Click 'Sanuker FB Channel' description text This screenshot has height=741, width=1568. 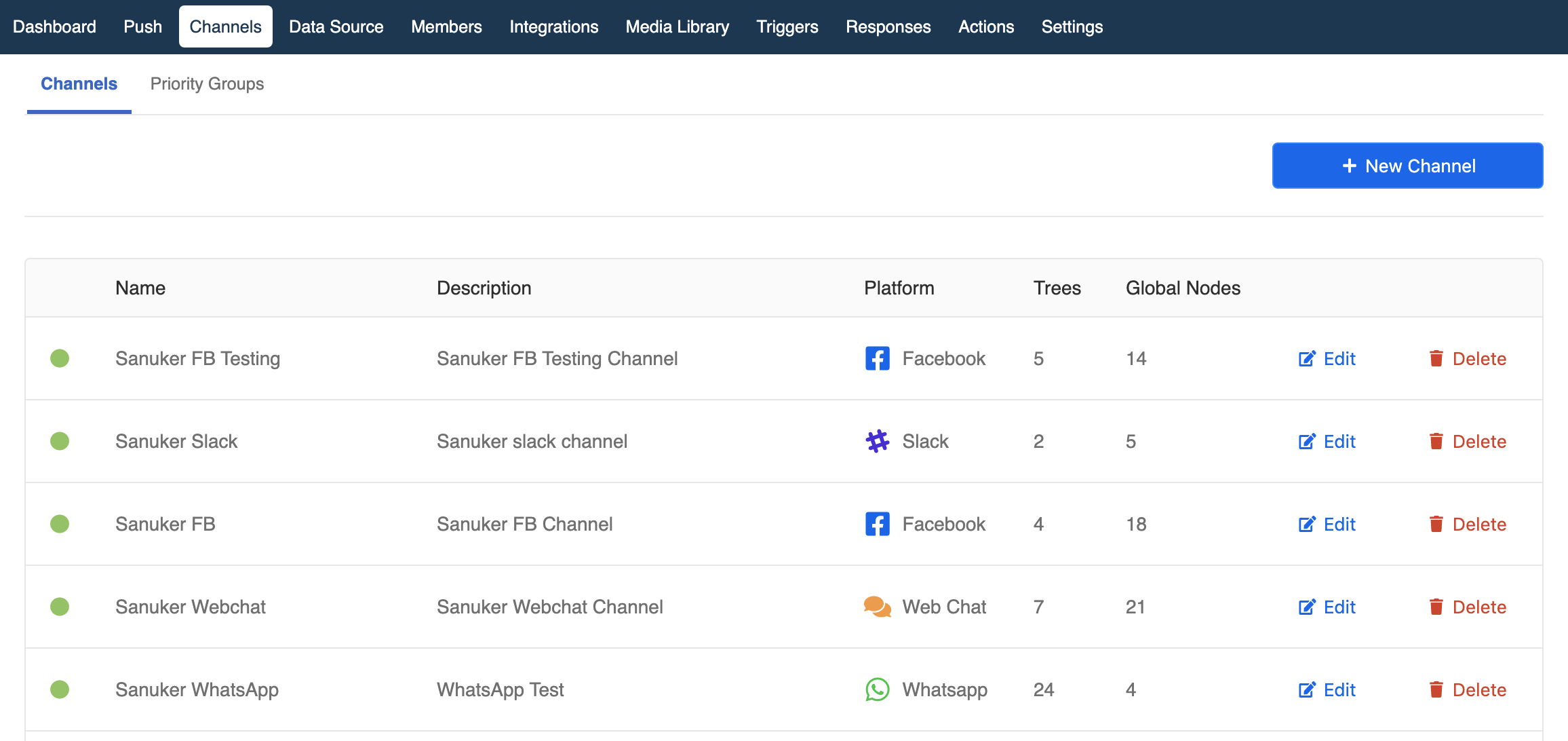(525, 524)
